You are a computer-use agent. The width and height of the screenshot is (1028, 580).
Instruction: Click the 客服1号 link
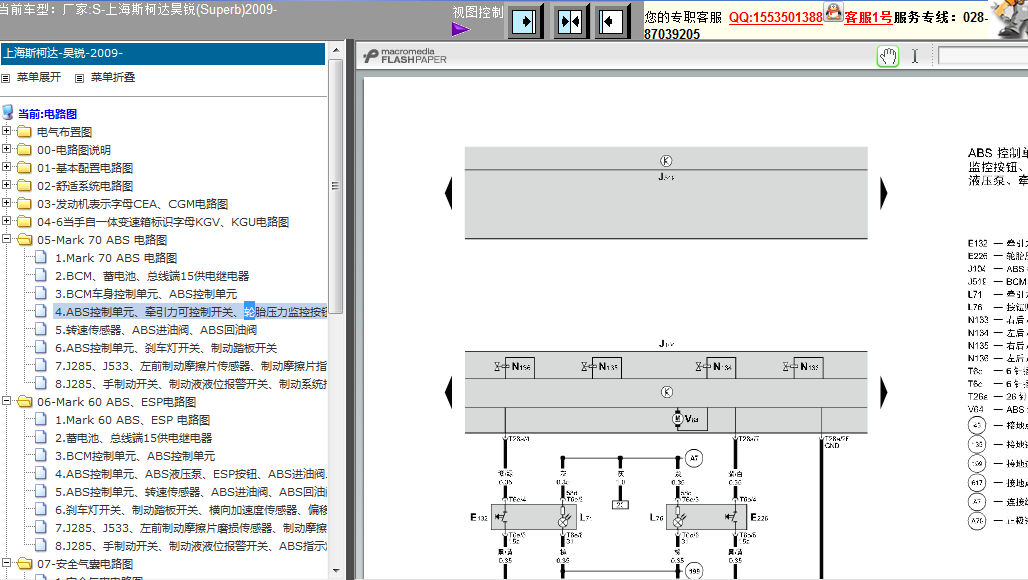point(868,18)
